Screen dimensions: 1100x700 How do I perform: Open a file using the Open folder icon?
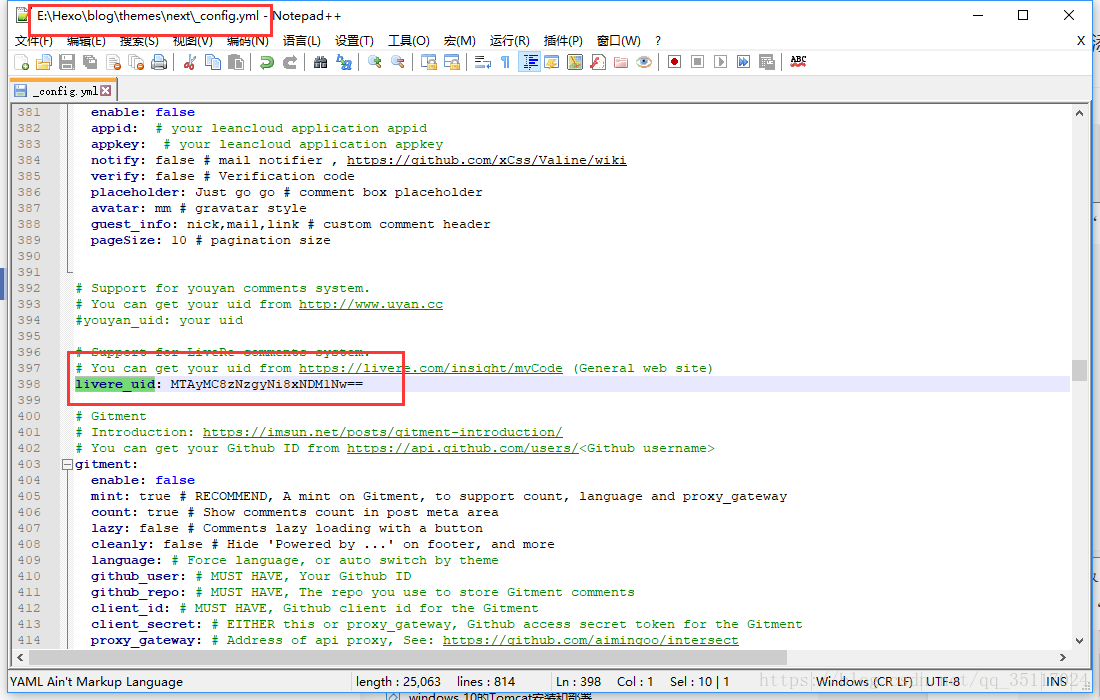click(44, 62)
